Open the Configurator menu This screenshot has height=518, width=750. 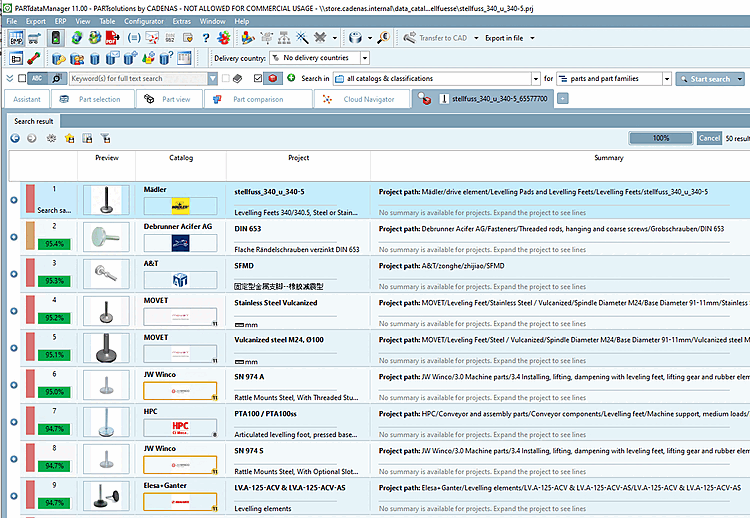tap(144, 20)
